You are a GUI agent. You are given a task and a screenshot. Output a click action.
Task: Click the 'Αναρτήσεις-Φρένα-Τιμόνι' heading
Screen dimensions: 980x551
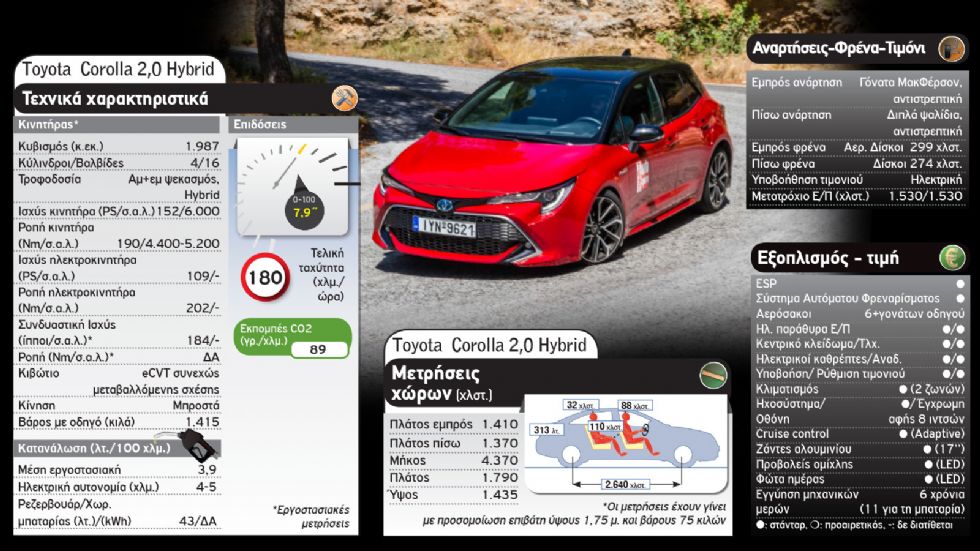(838, 48)
